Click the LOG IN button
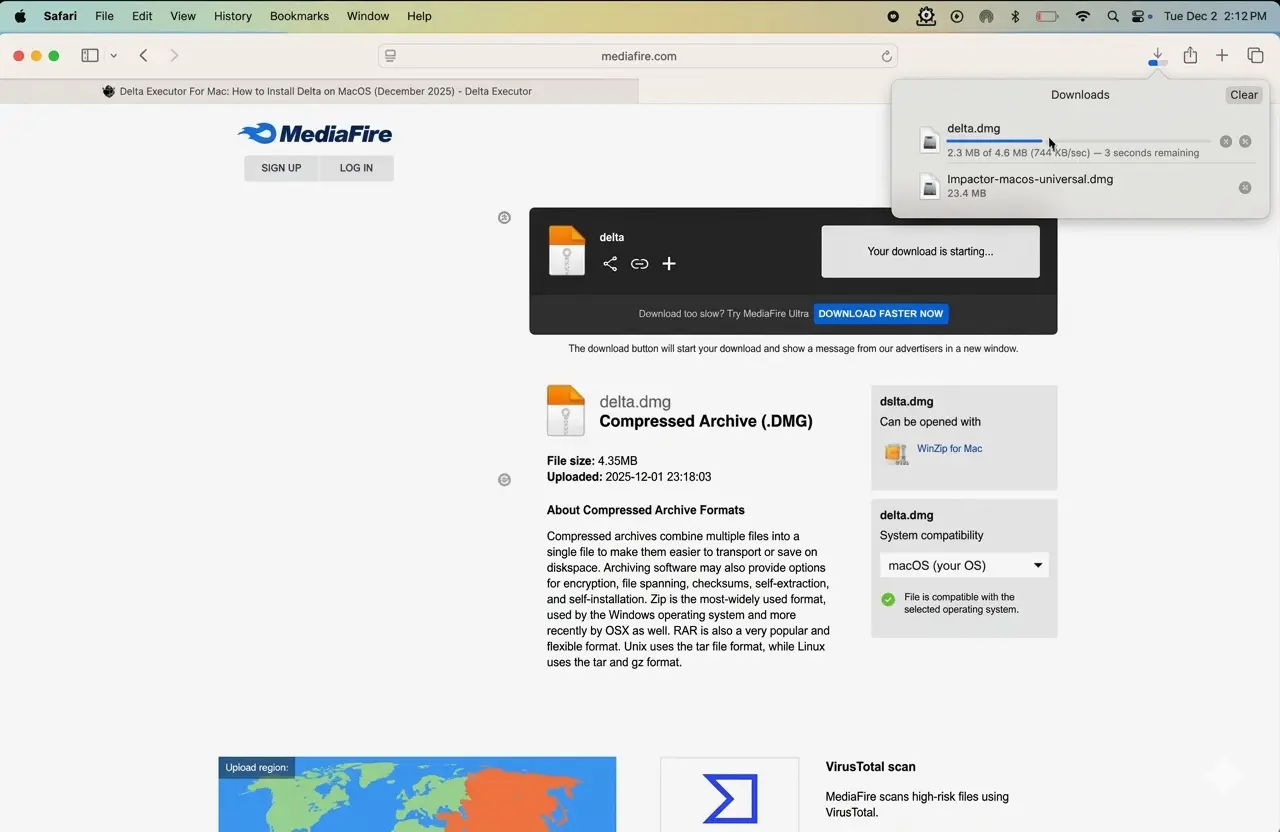 pos(356,168)
